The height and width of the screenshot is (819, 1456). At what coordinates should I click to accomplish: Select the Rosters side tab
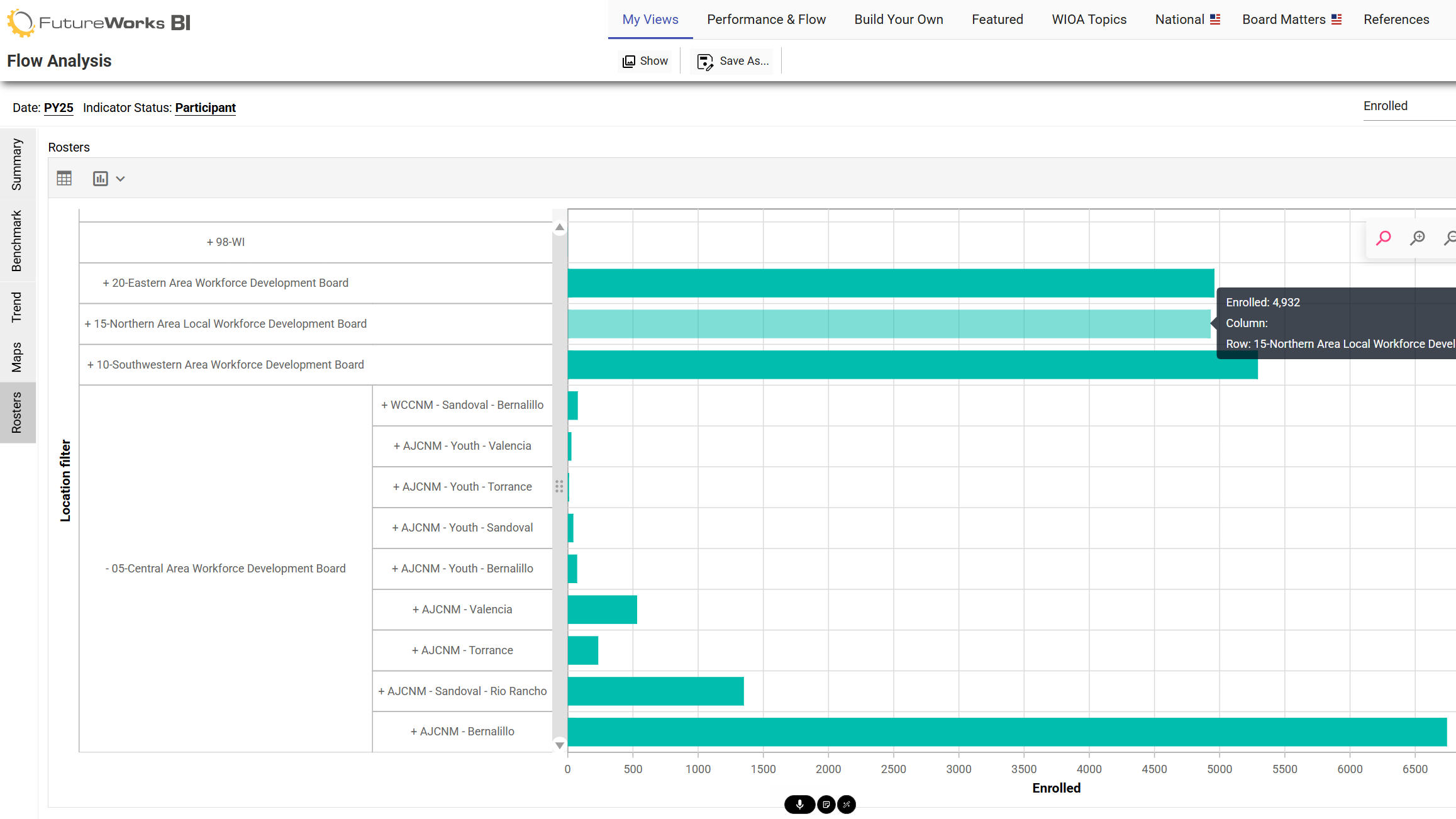(17, 413)
